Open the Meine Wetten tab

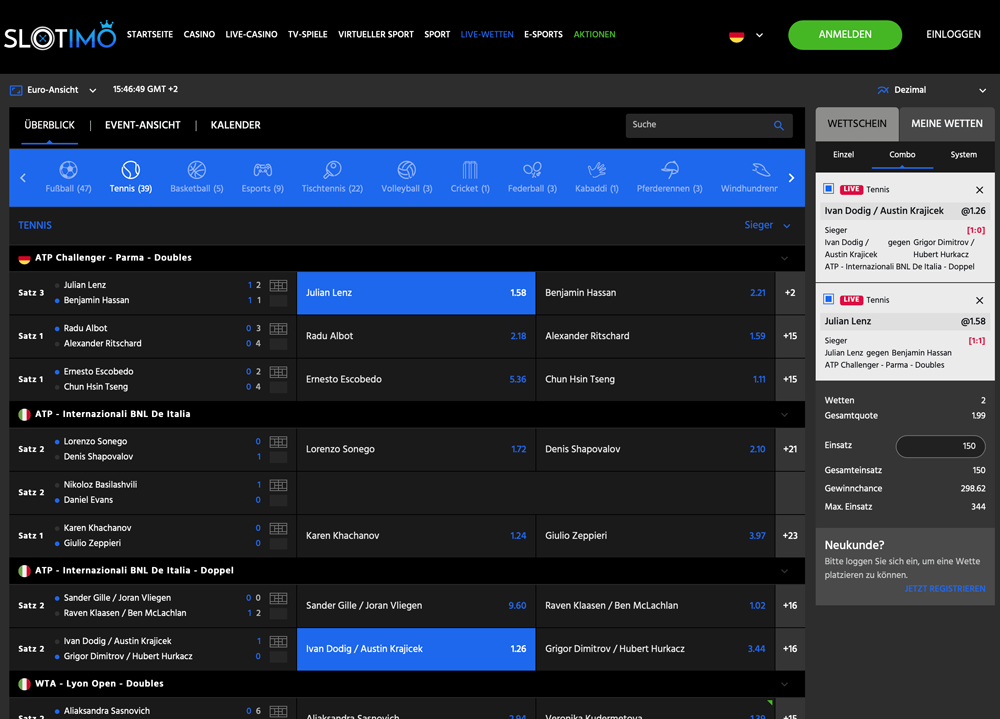click(x=947, y=124)
